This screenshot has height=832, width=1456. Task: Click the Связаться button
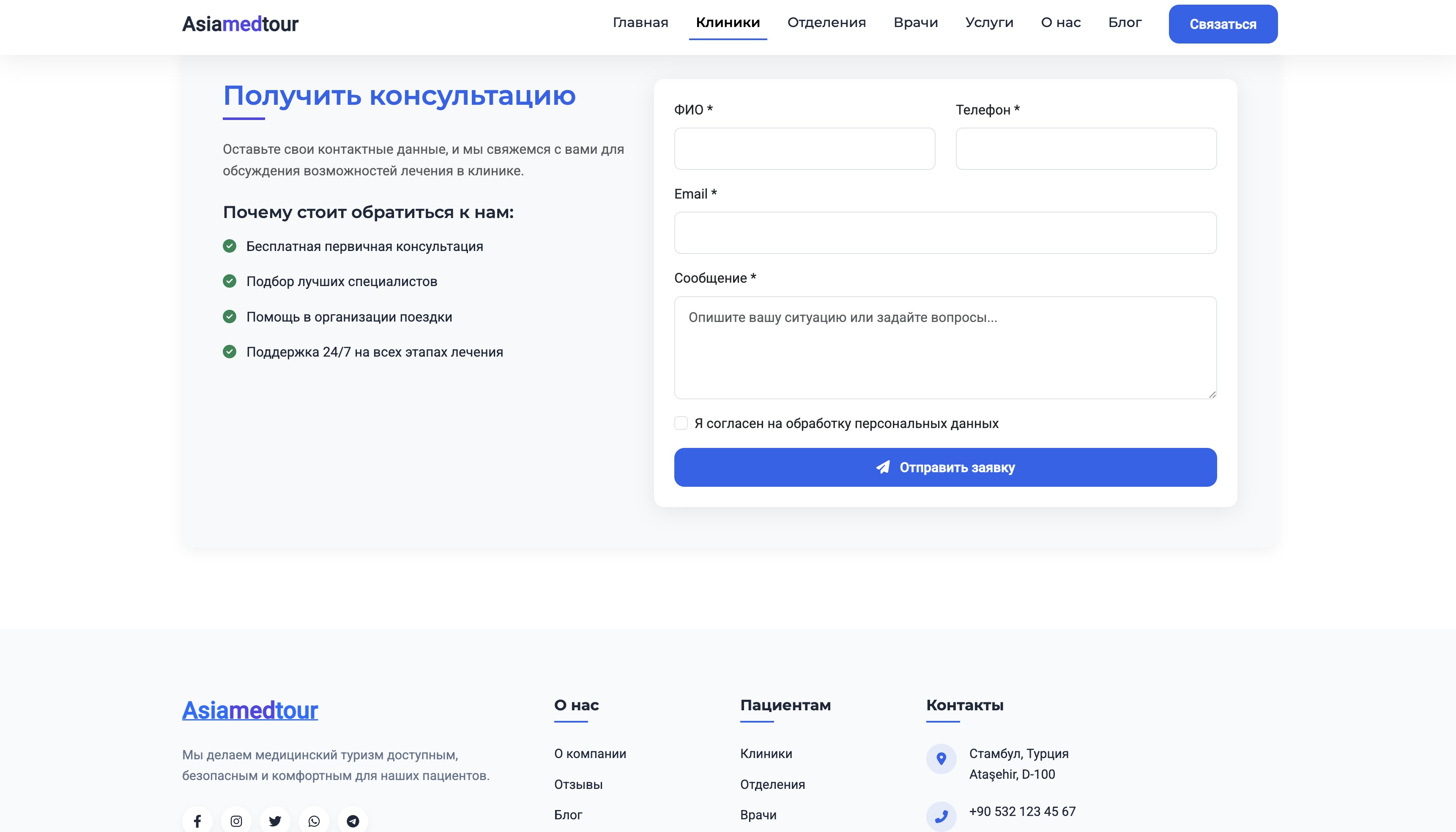tap(1223, 24)
